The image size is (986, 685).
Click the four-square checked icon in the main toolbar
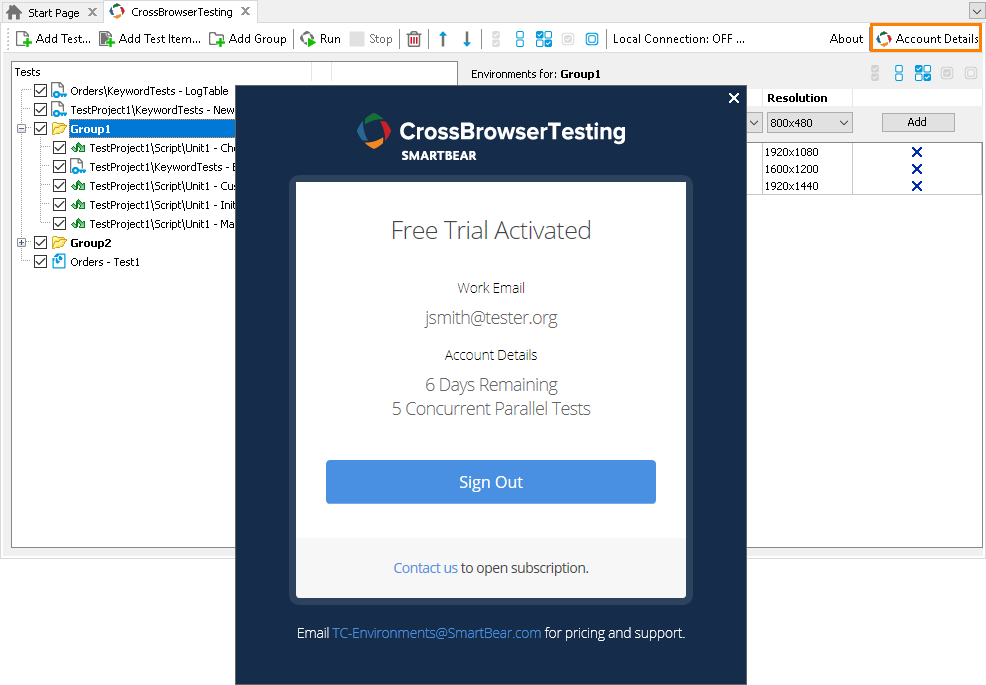544,39
